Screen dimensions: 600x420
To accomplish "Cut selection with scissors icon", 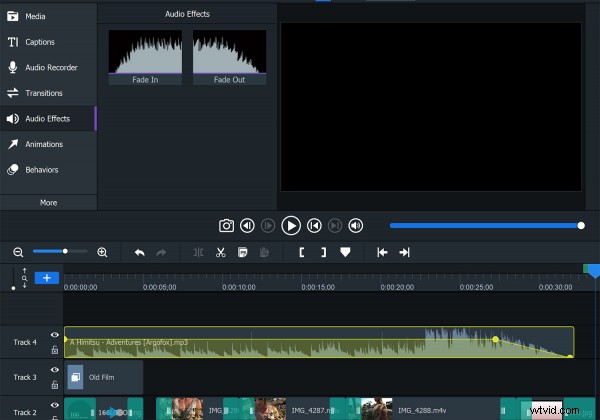I will point(220,252).
